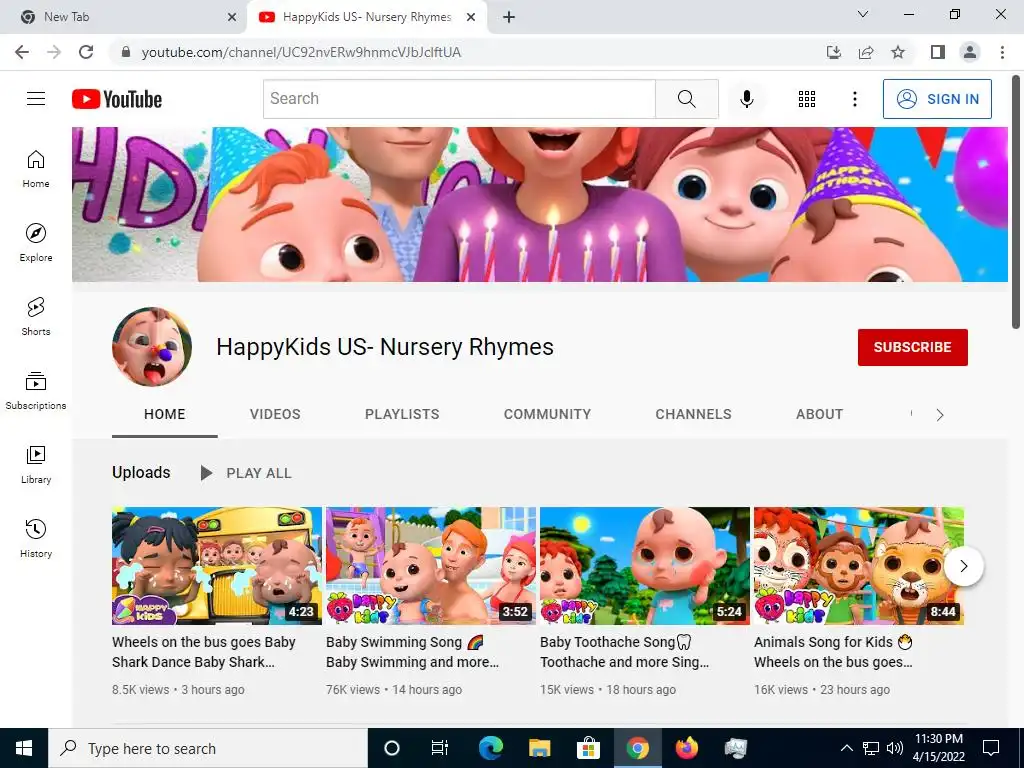Open a new browser tab with plus
Screen dimensions: 1024x768
point(509,17)
